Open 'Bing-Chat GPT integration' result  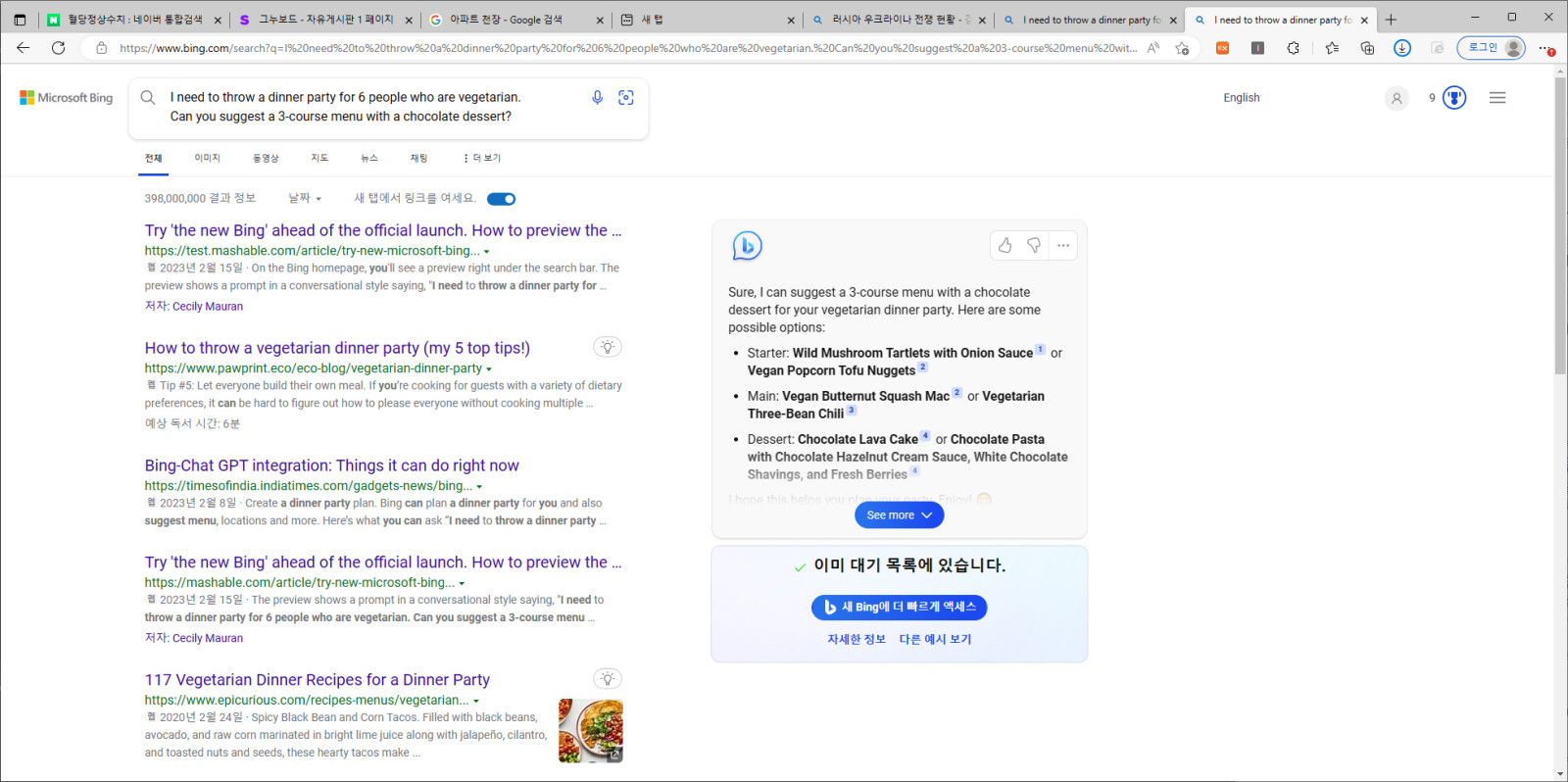click(332, 465)
